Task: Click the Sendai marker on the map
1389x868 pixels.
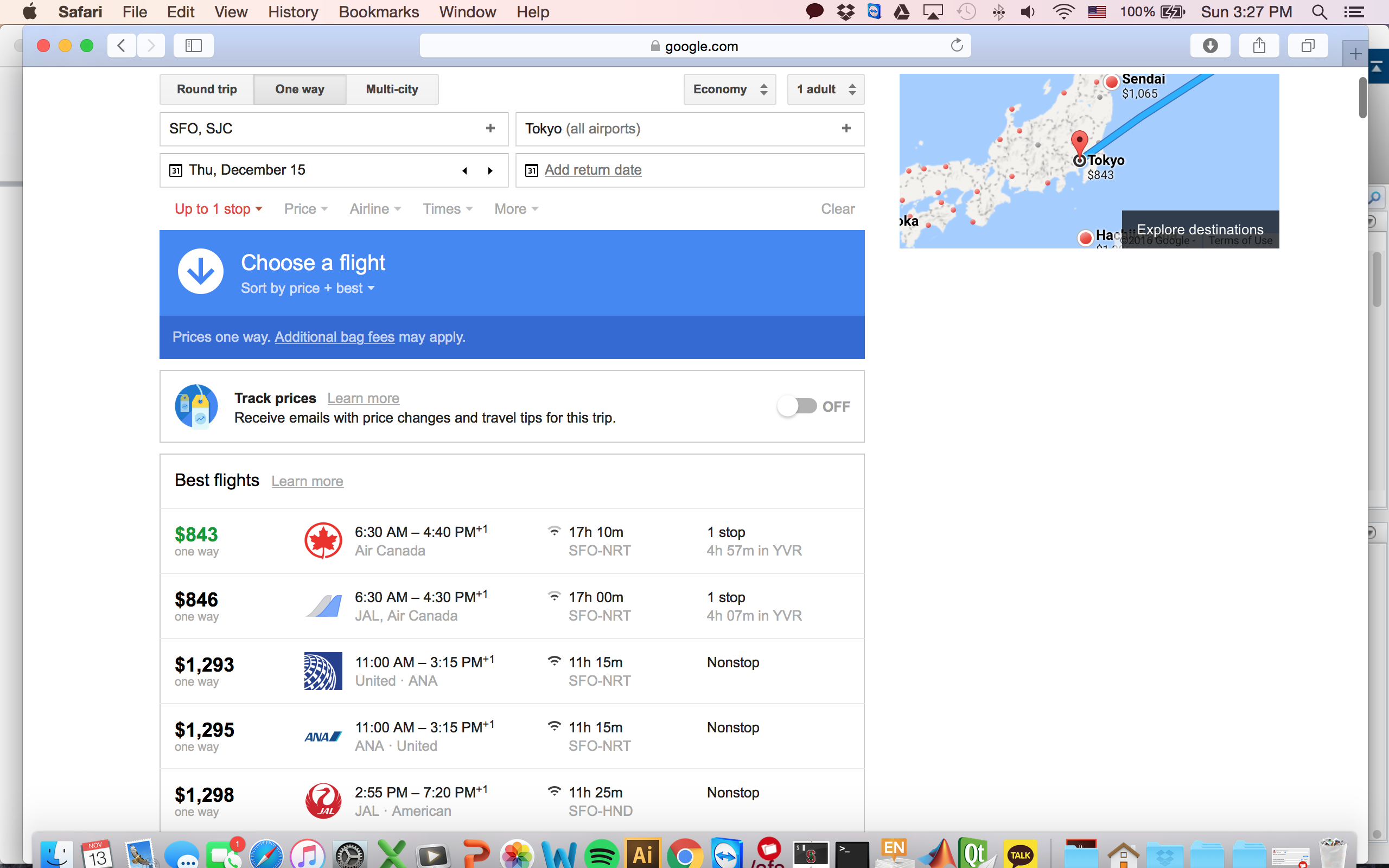Action: click(1112, 82)
